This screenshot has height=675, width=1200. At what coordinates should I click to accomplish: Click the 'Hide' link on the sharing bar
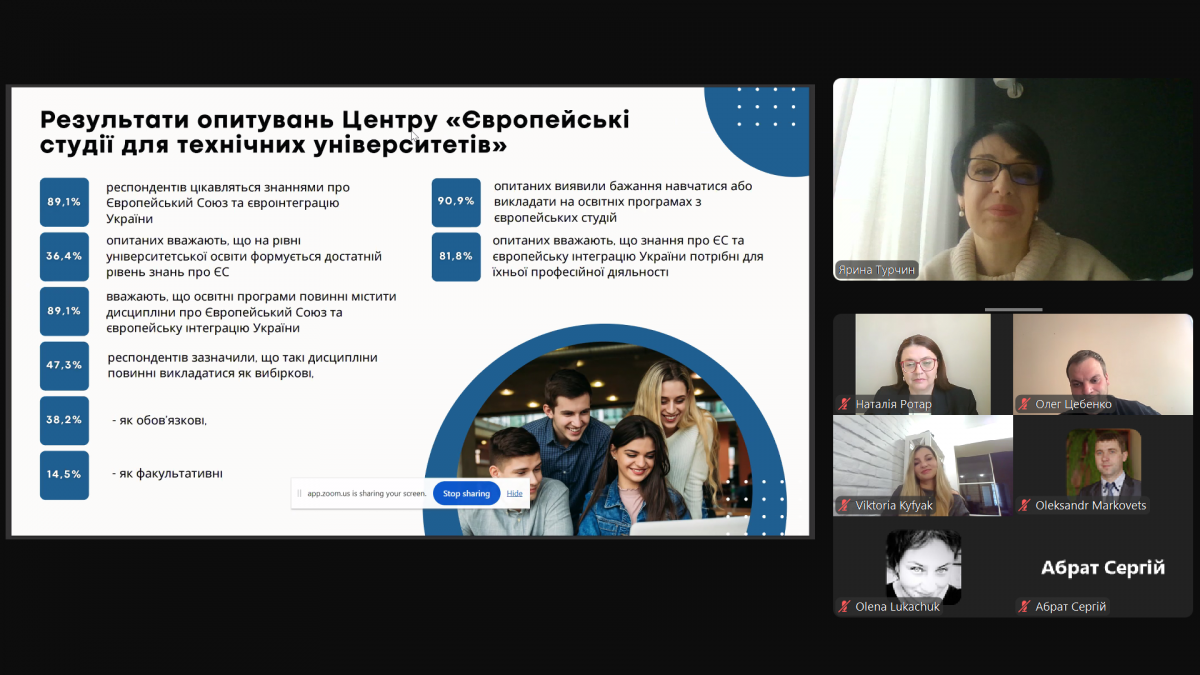pyautogui.click(x=514, y=493)
